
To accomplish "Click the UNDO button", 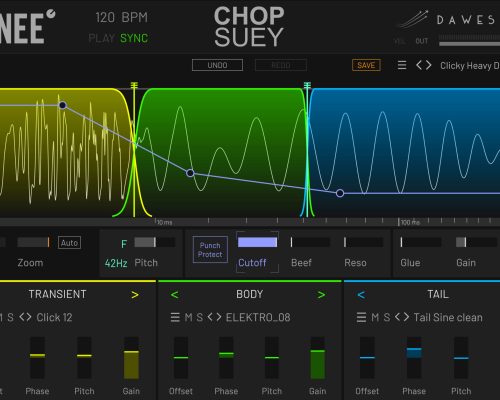I will [x=217, y=65].
